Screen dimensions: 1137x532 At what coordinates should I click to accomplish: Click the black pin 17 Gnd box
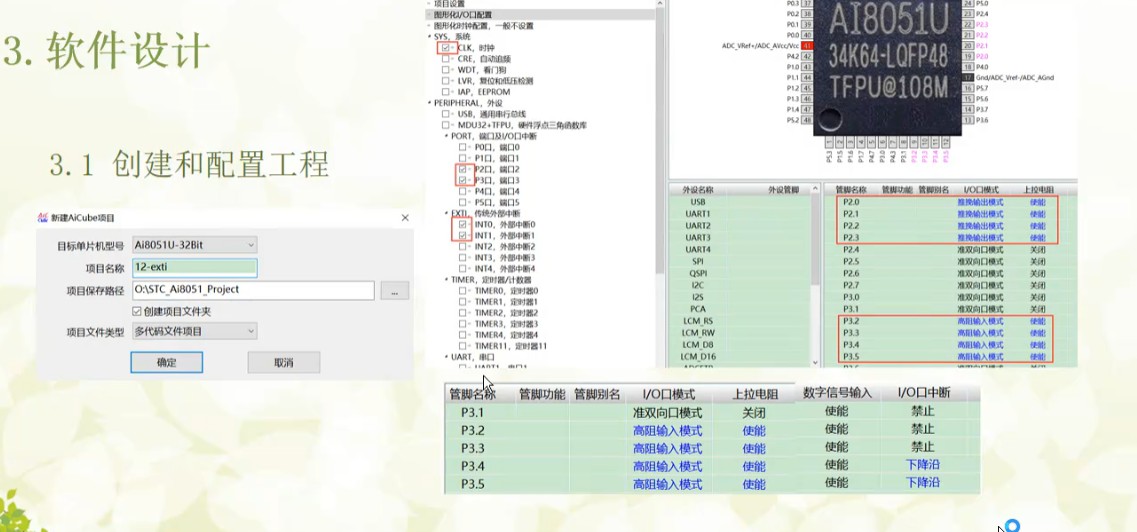coord(968,78)
